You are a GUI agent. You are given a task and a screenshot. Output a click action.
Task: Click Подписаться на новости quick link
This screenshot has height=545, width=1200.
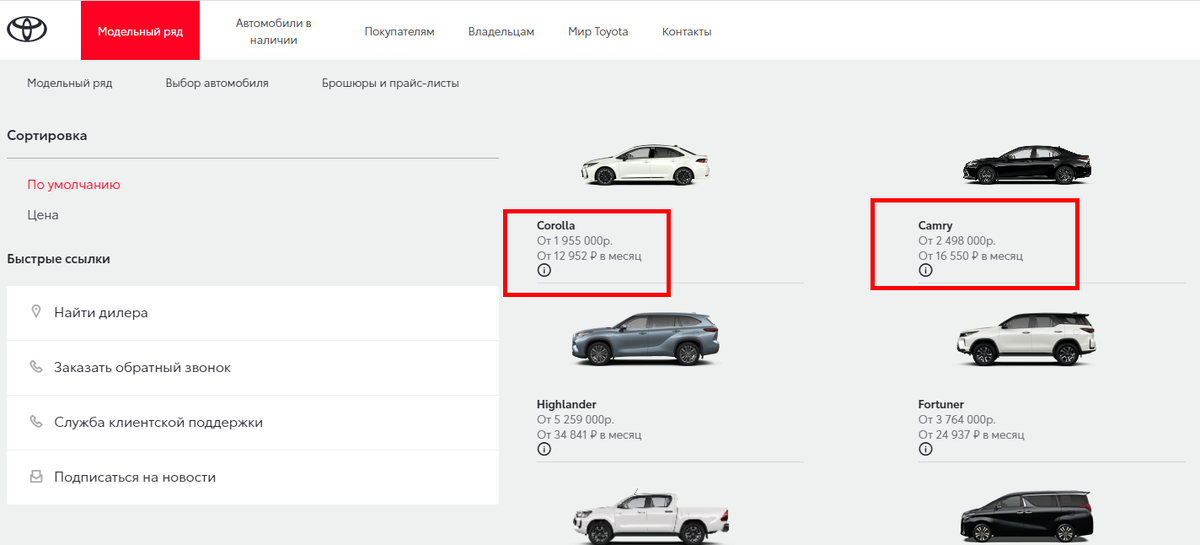tap(252, 478)
